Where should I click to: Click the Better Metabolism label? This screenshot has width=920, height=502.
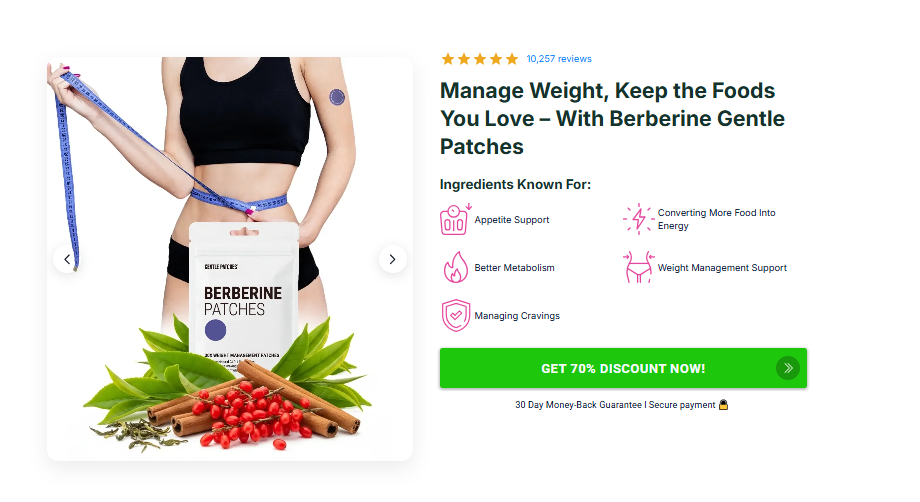(515, 267)
